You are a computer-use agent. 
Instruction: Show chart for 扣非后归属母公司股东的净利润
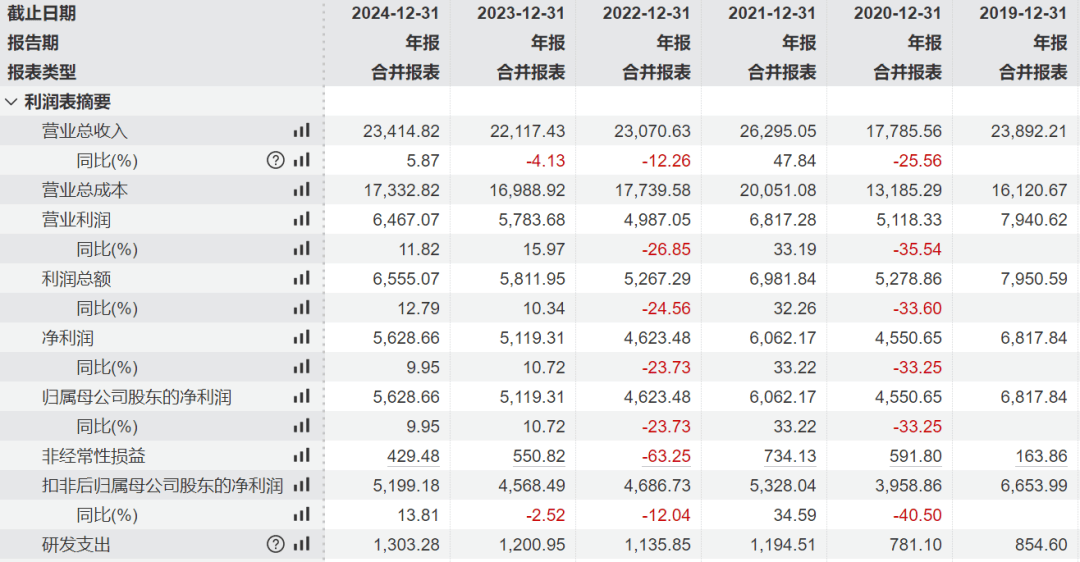pyautogui.click(x=301, y=486)
